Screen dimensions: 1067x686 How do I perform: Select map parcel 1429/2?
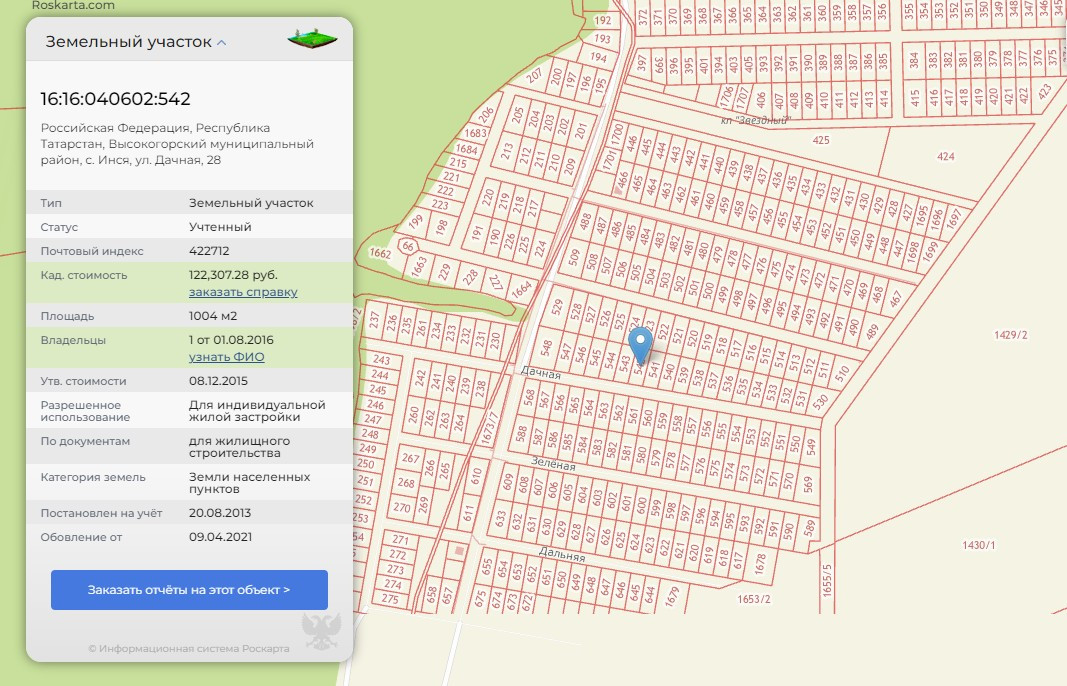pyautogui.click(x=1011, y=335)
